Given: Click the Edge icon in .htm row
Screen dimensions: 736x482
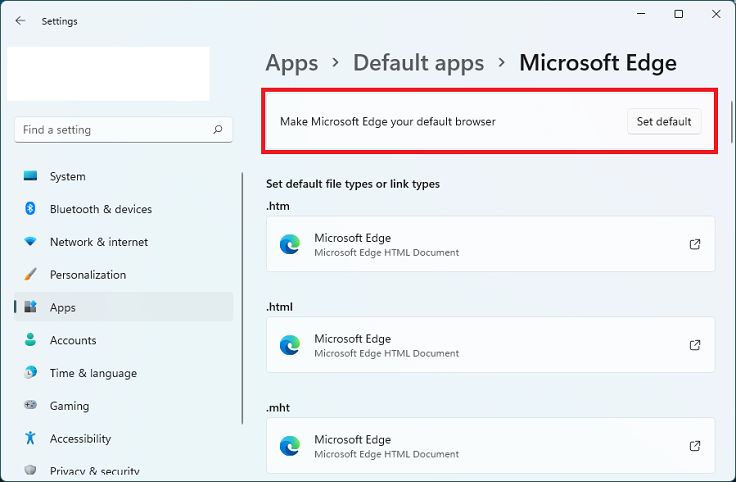Looking at the screenshot, I should pyautogui.click(x=290, y=245).
